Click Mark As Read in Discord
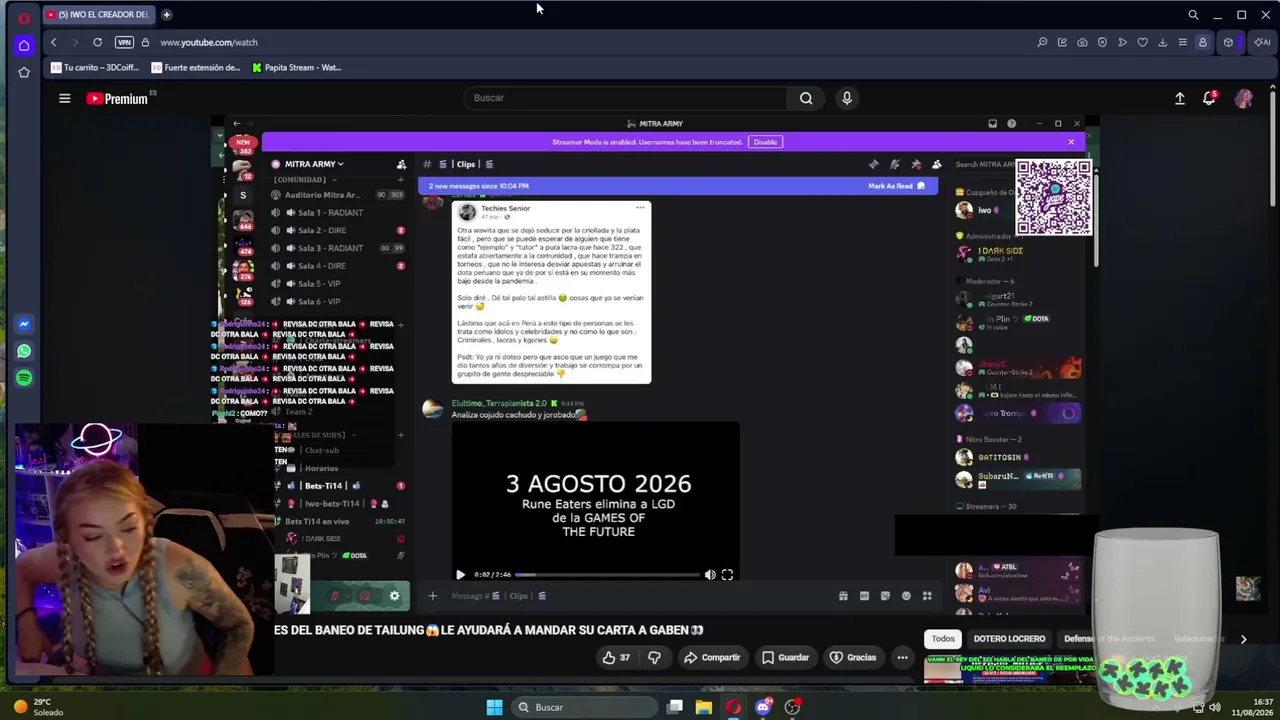This screenshot has height=720, width=1280. point(896,186)
